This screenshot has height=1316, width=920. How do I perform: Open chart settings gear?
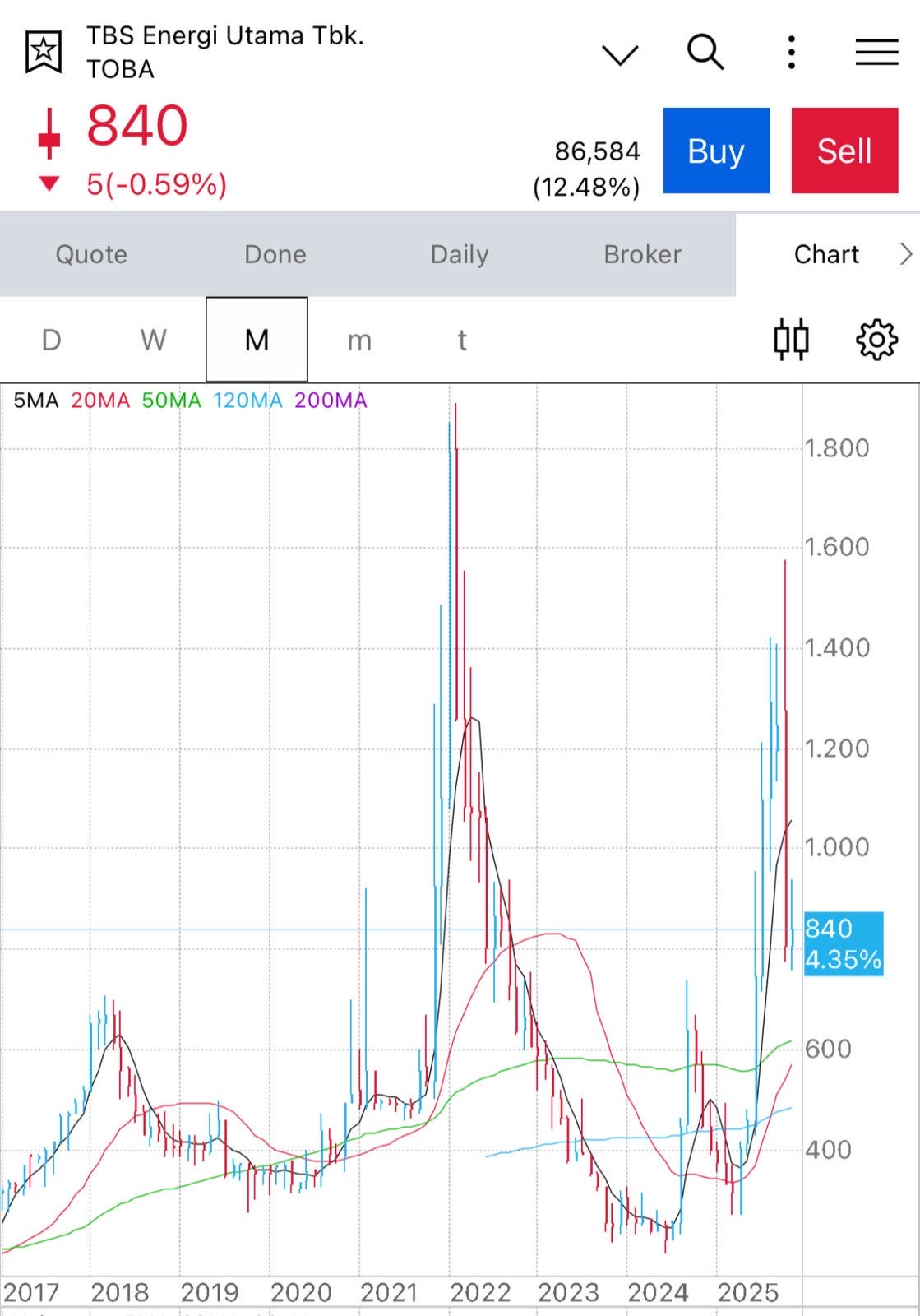point(876,340)
